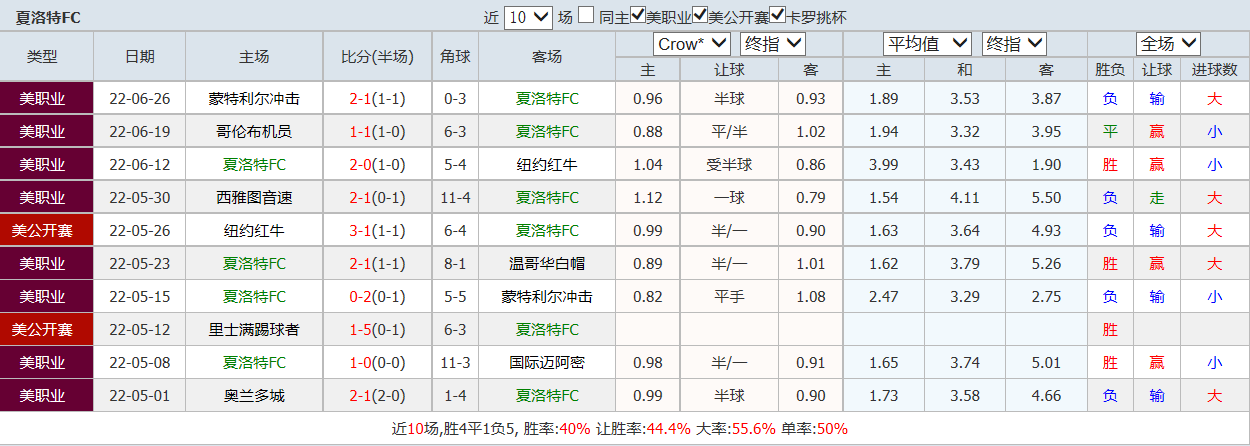Click the corner count 11-4
The width and height of the screenshot is (1250, 446).
click(455, 198)
